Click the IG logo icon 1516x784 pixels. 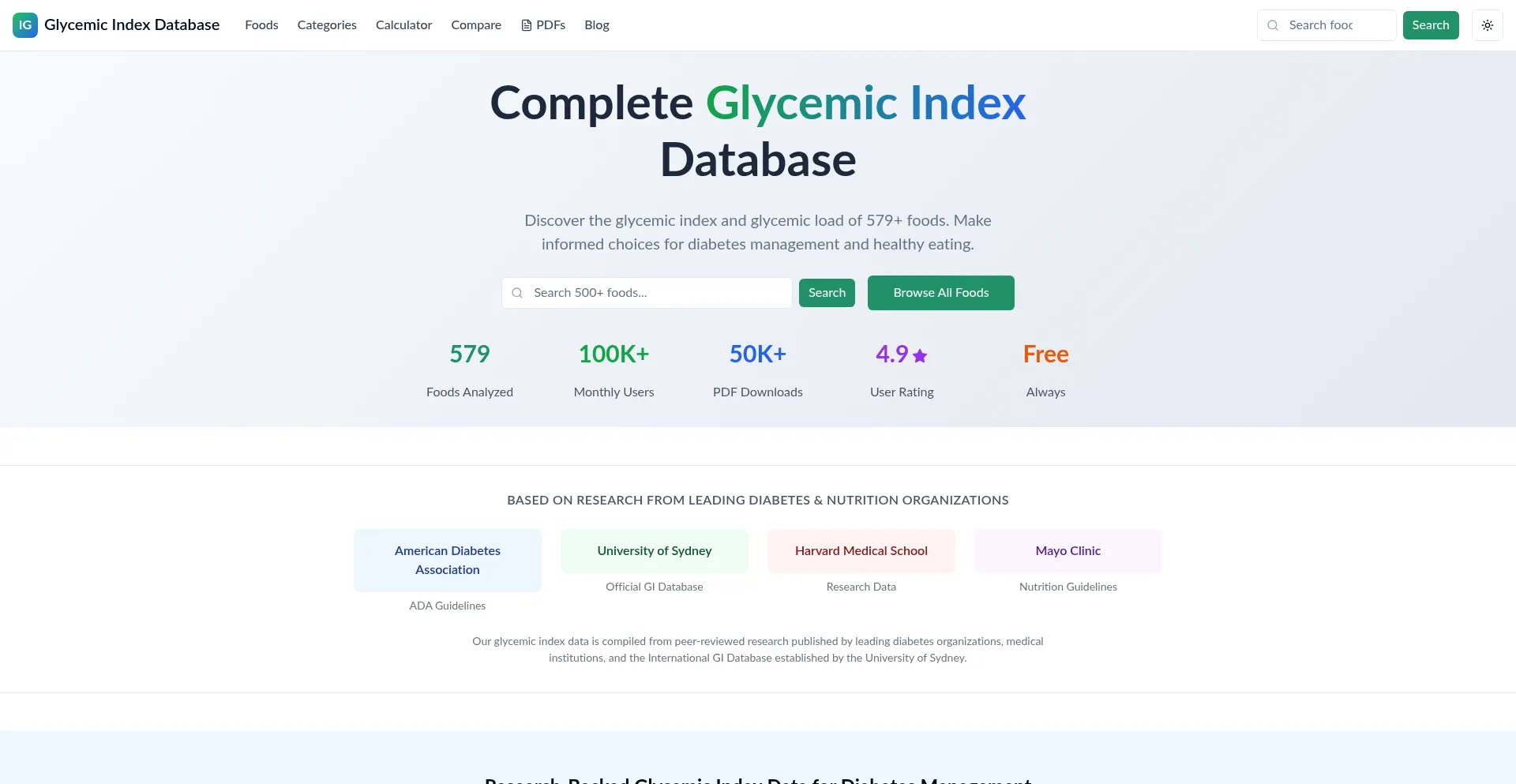(24, 24)
